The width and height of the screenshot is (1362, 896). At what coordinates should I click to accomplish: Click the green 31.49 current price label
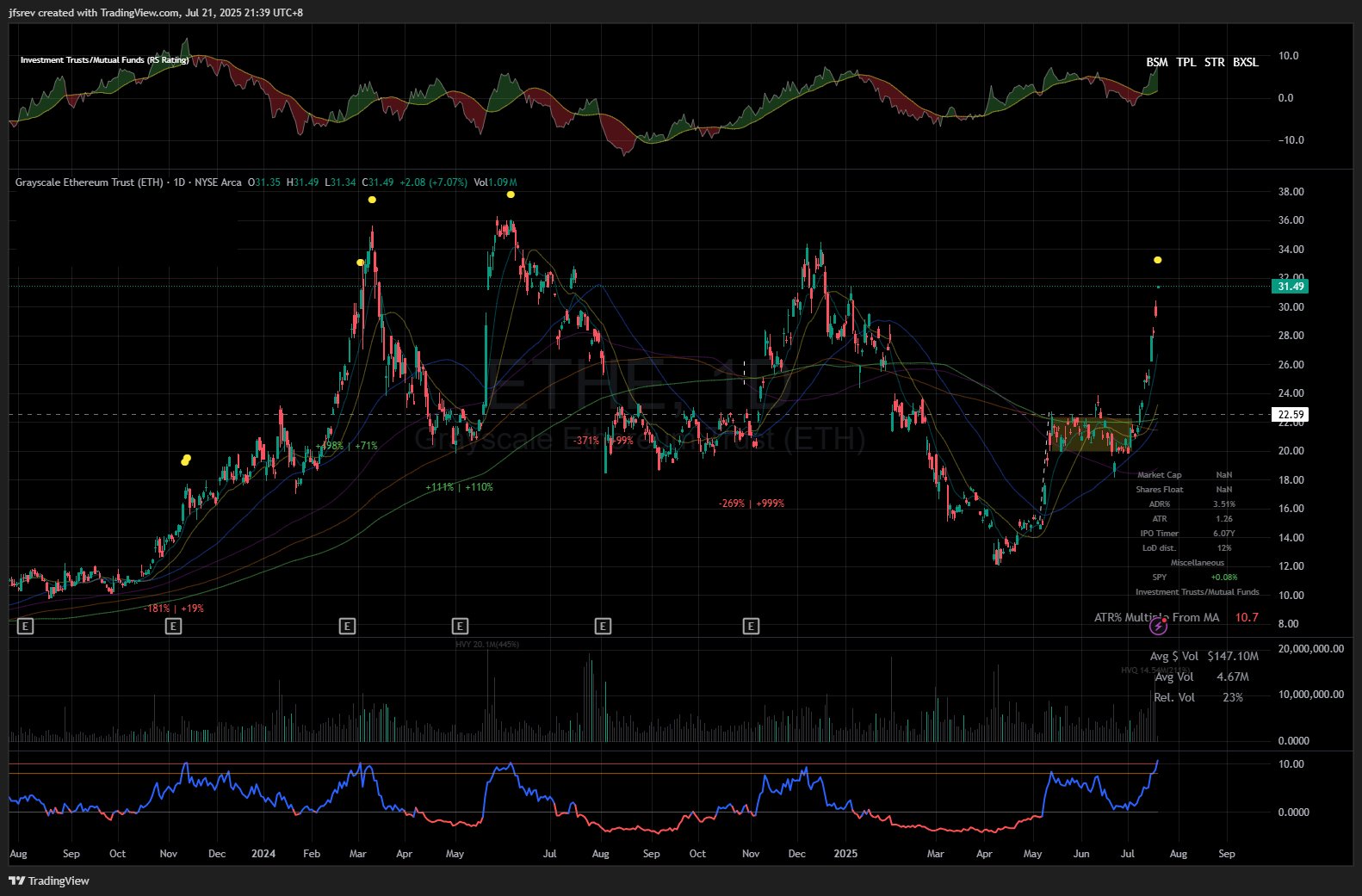(x=1290, y=287)
